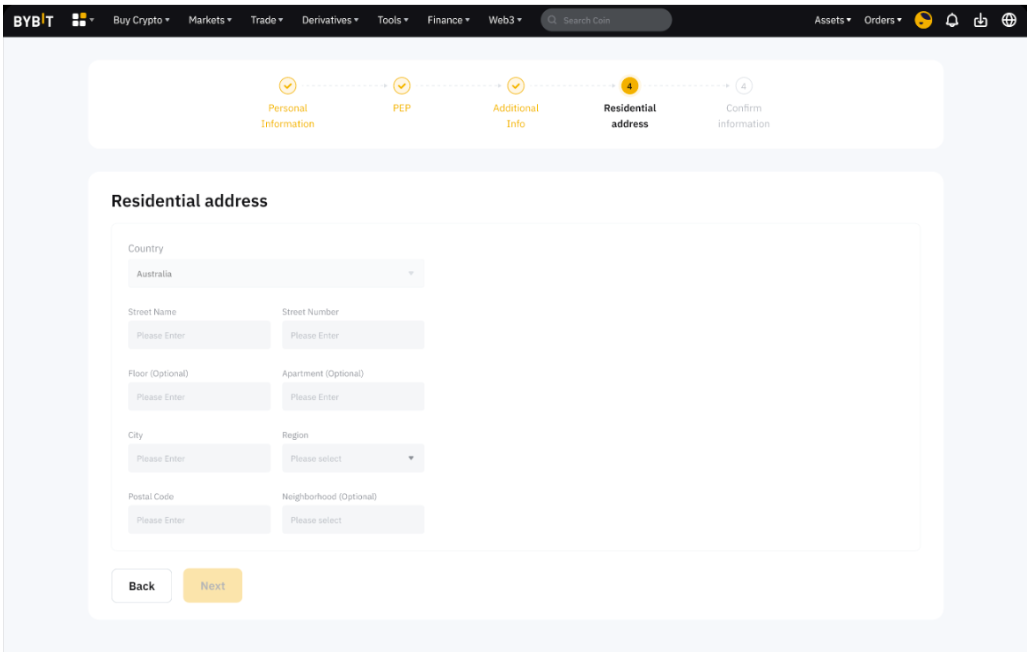The image size is (1032, 652).
Task: Focus the Street Name input field
Action: (199, 336)
